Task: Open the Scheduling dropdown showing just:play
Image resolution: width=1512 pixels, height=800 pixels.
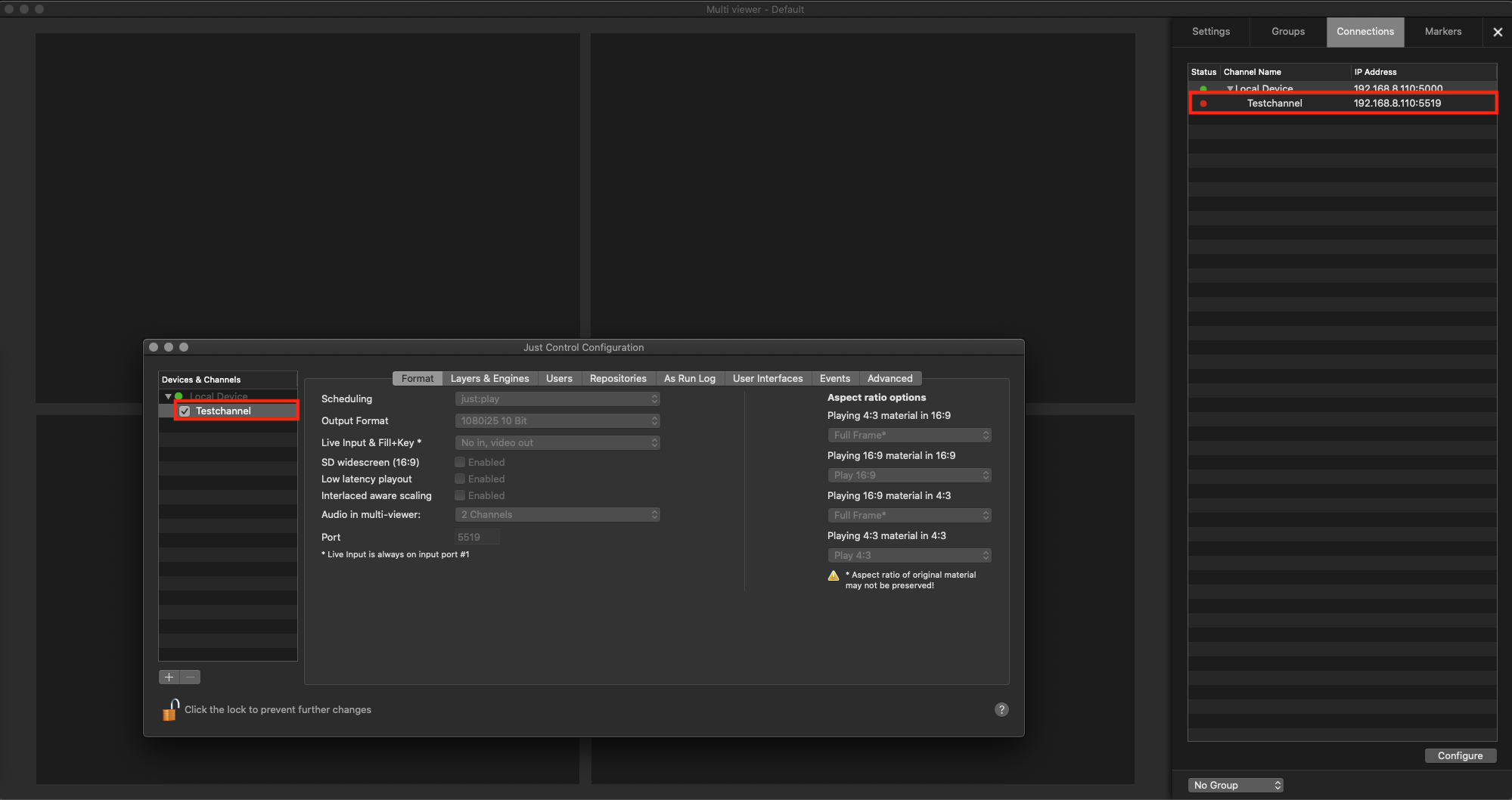Action: click(557, 399)
